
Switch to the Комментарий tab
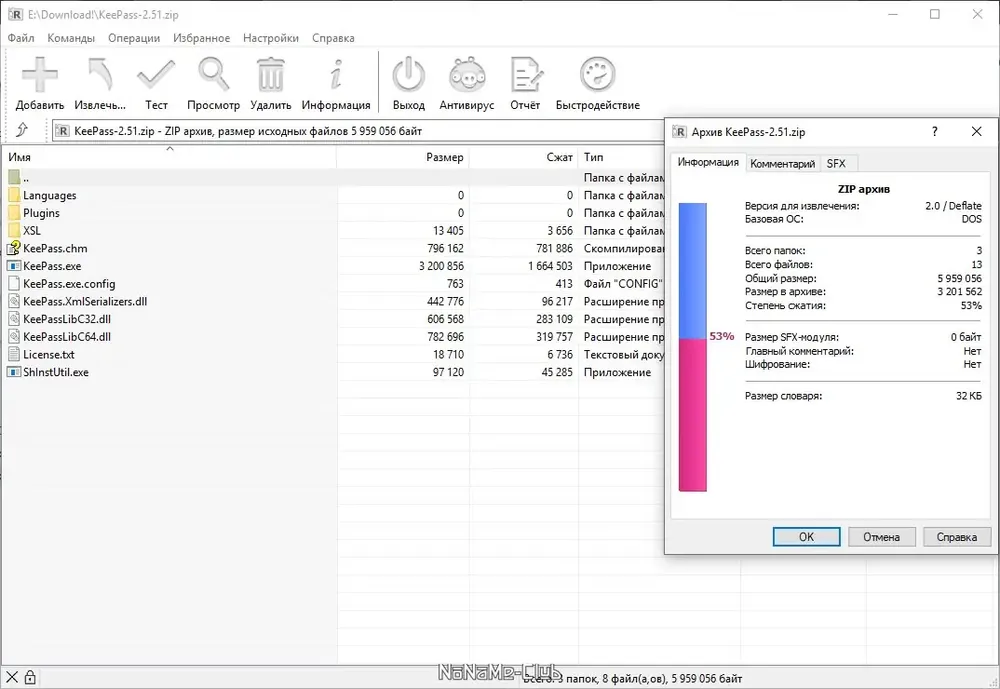click(x=783, y=164)
